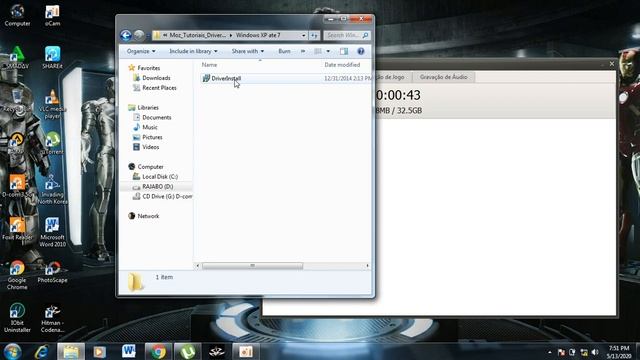Open VLC media player desktop icon

click(x=52, y=104)
